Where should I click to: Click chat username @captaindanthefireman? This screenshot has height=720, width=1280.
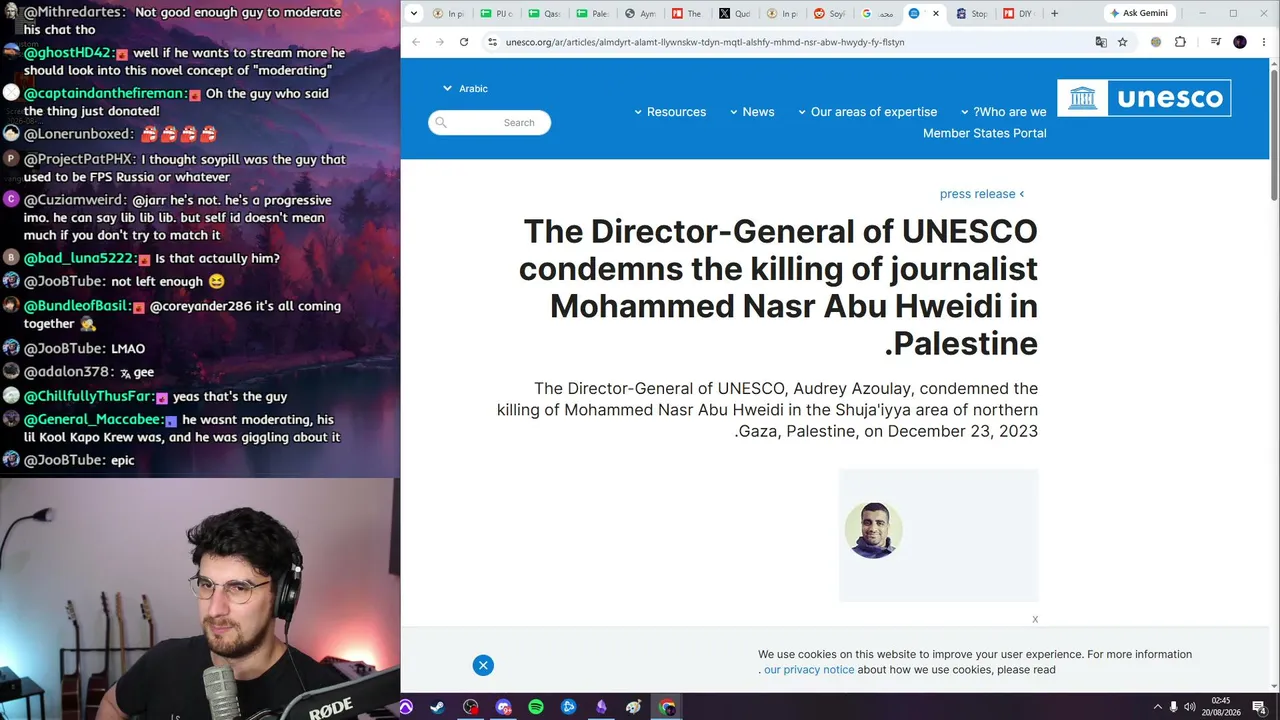104,94
